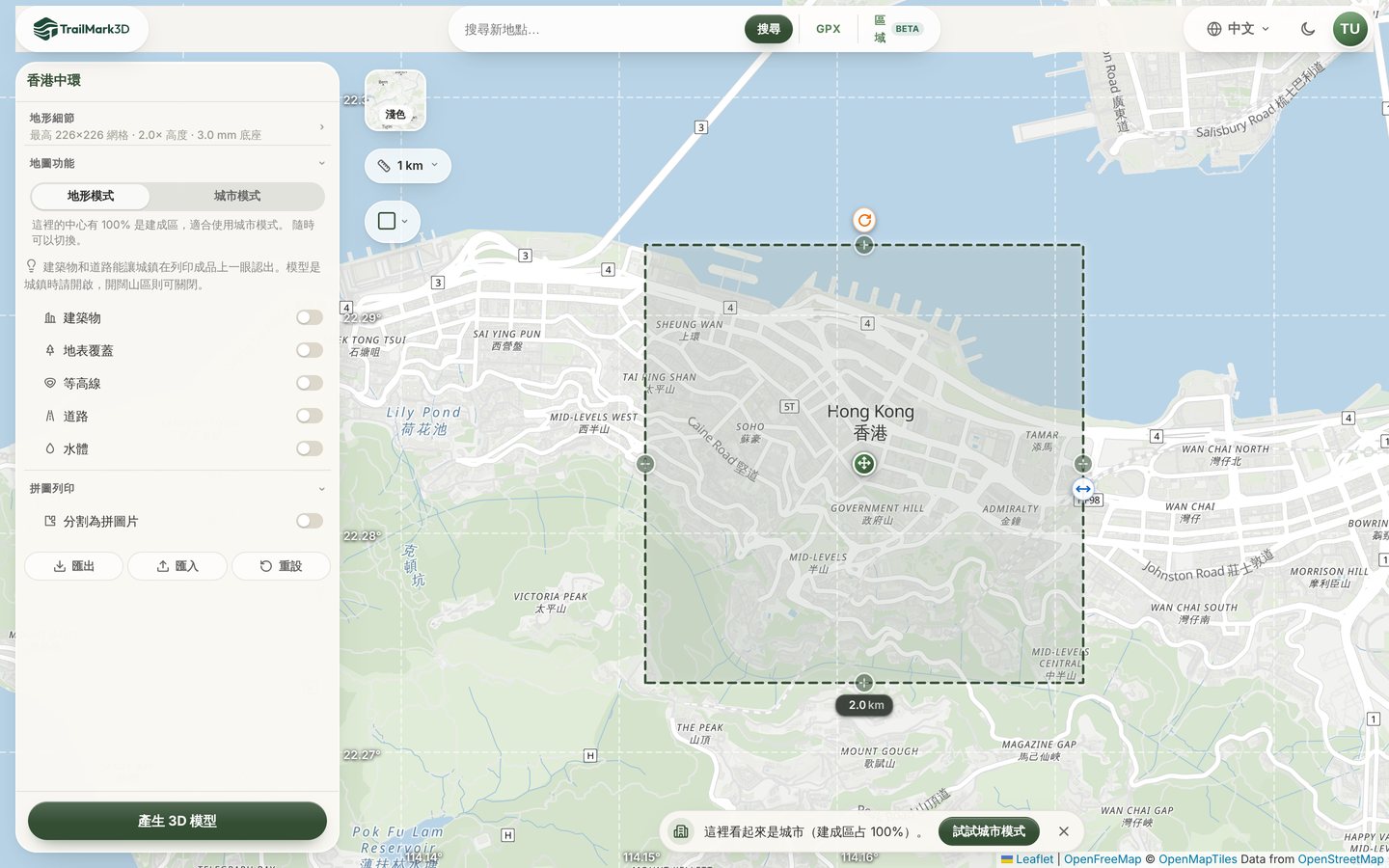Expand the 地形細節 section arrow

pyautogui.click(x=321, y=126)
